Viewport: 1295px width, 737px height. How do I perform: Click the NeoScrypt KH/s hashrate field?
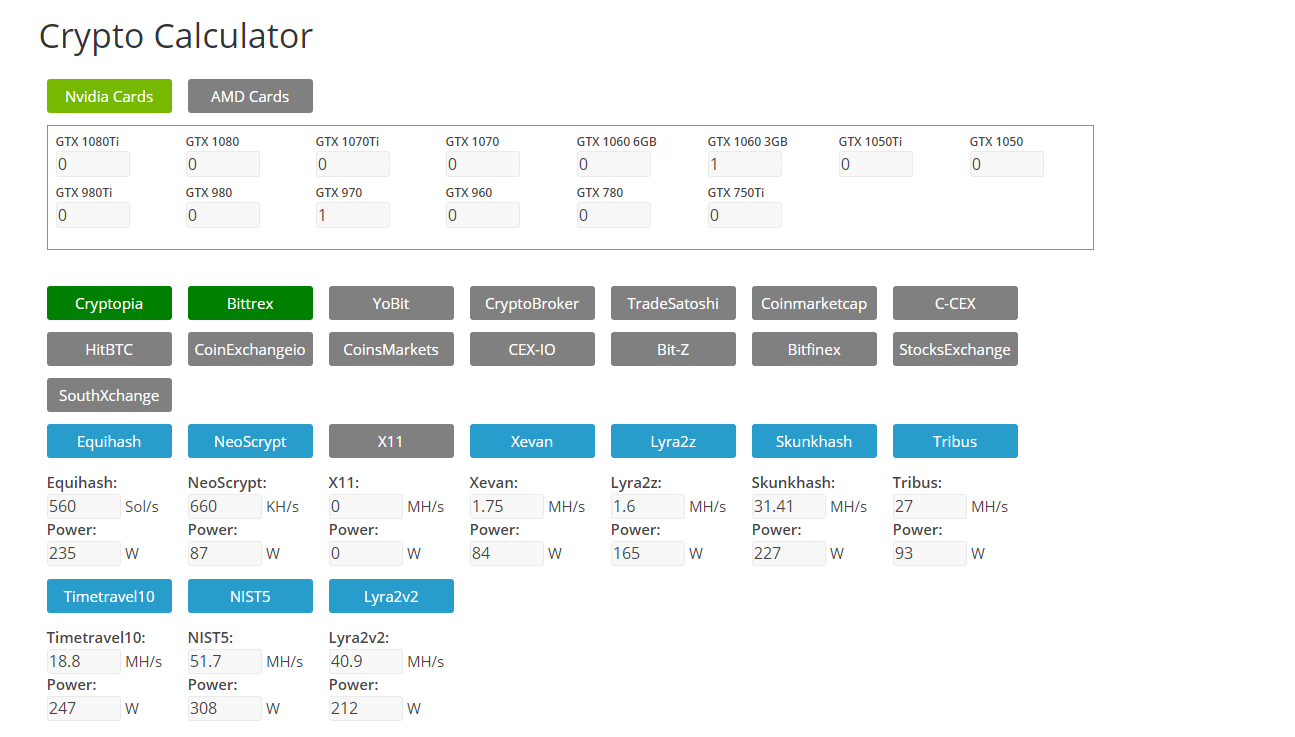(x=225, y=506)
